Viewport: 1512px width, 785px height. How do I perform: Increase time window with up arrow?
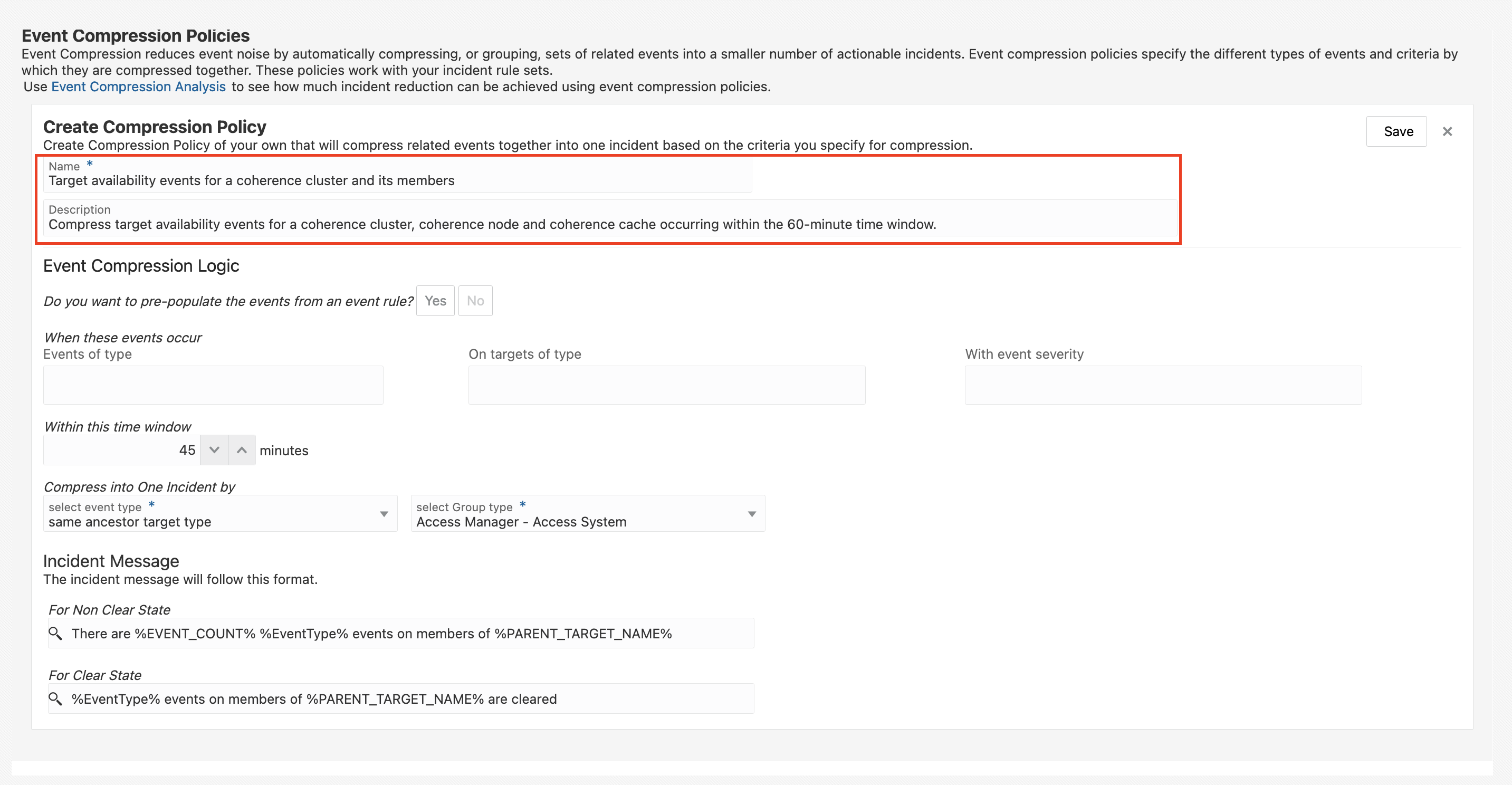pyautogui.click(x=241, y=450)
